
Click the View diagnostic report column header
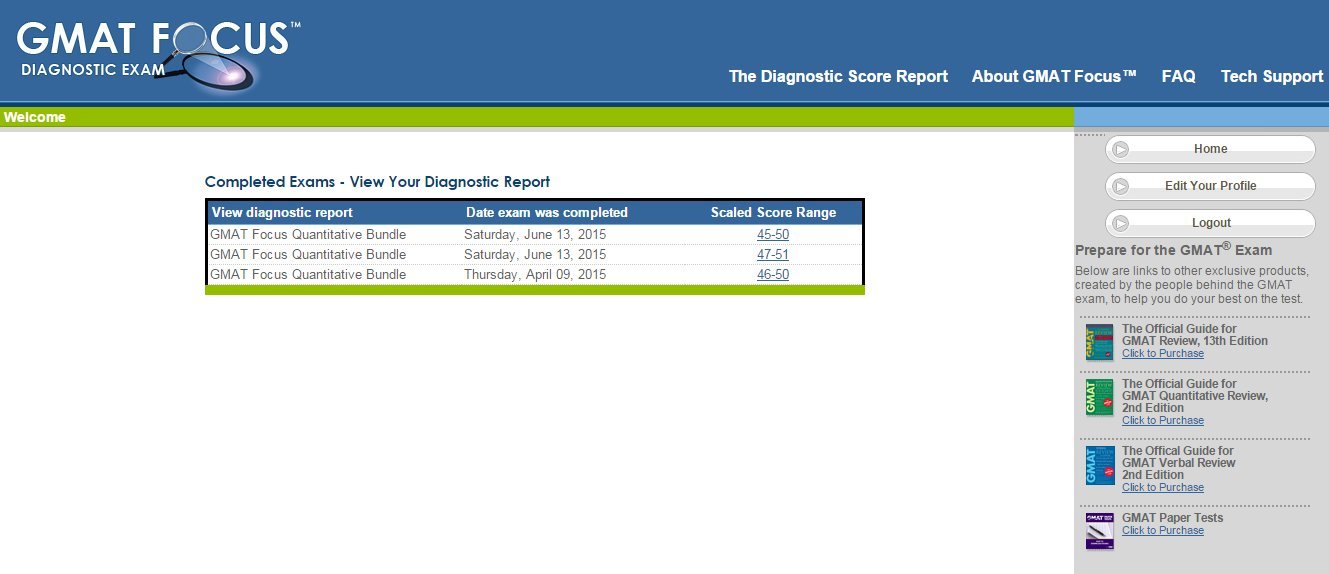point(282,212)
